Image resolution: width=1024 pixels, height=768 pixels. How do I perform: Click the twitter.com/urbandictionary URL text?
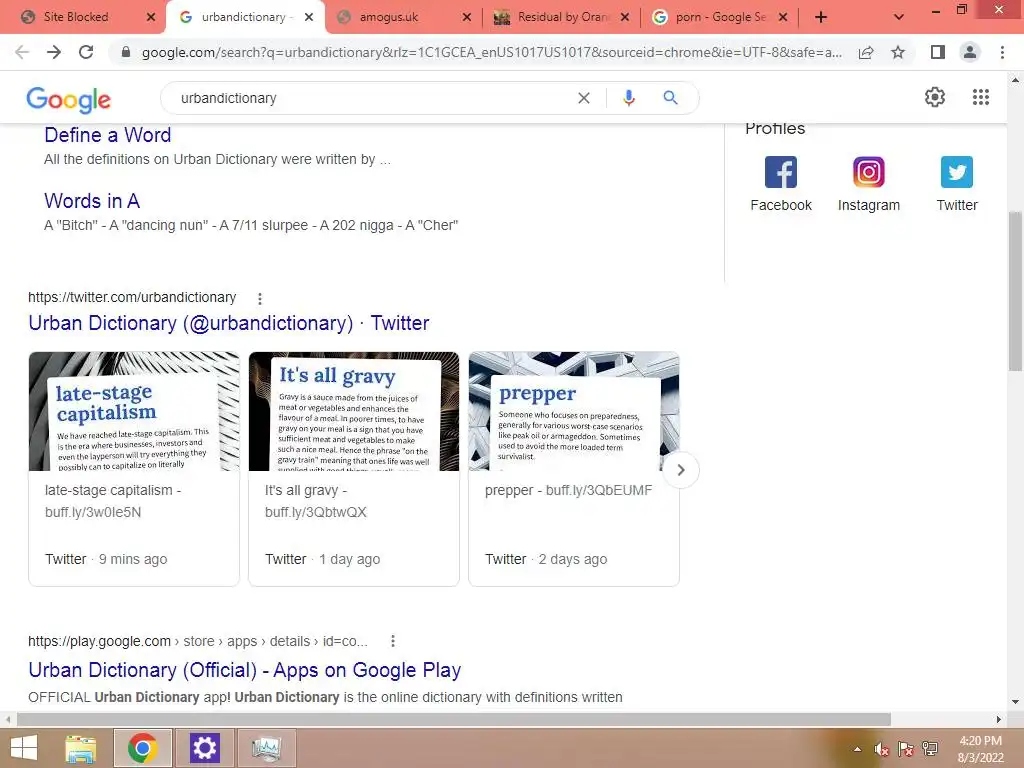pyautogui.click(x=132, y=297)
